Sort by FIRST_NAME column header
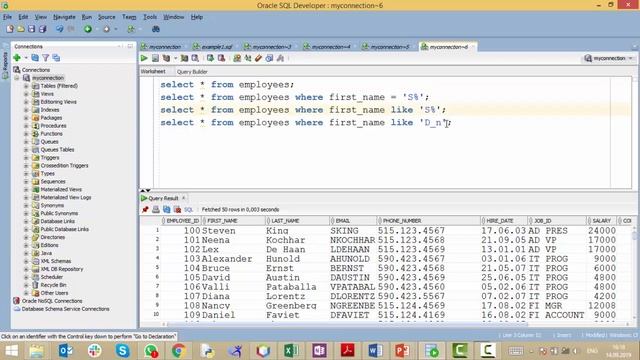640x360 pixels. [234, 221]
